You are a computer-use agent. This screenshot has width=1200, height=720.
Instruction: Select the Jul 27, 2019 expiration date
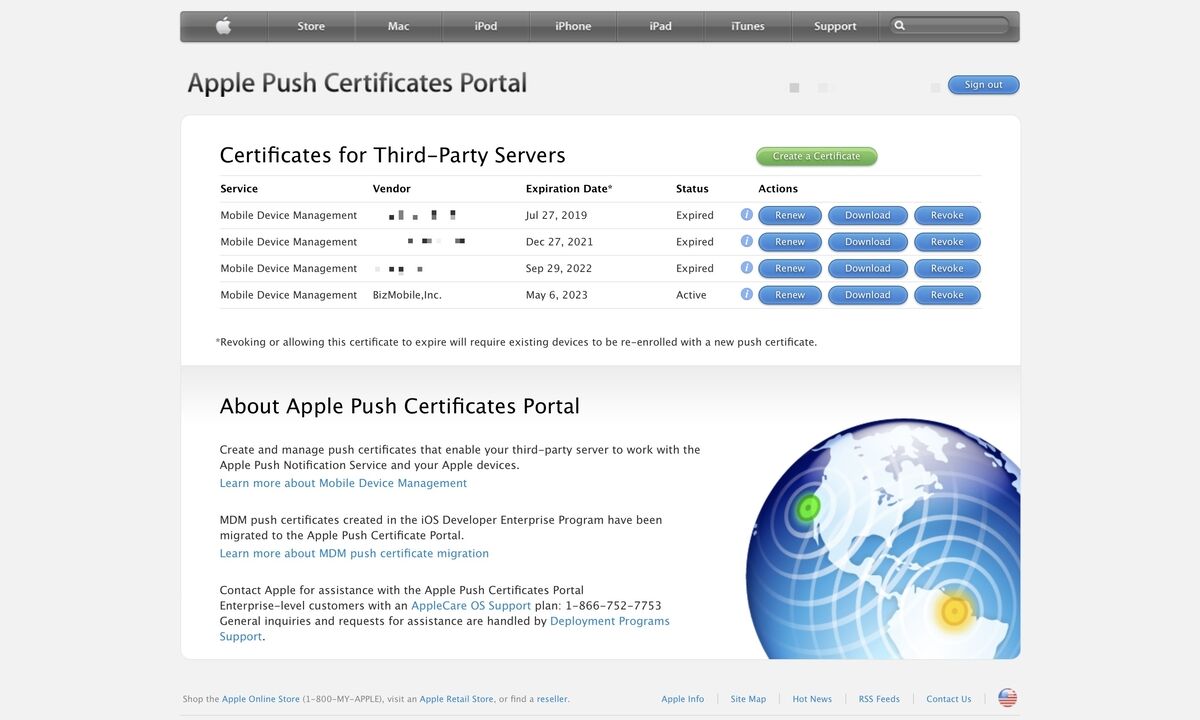click(556, 215)
